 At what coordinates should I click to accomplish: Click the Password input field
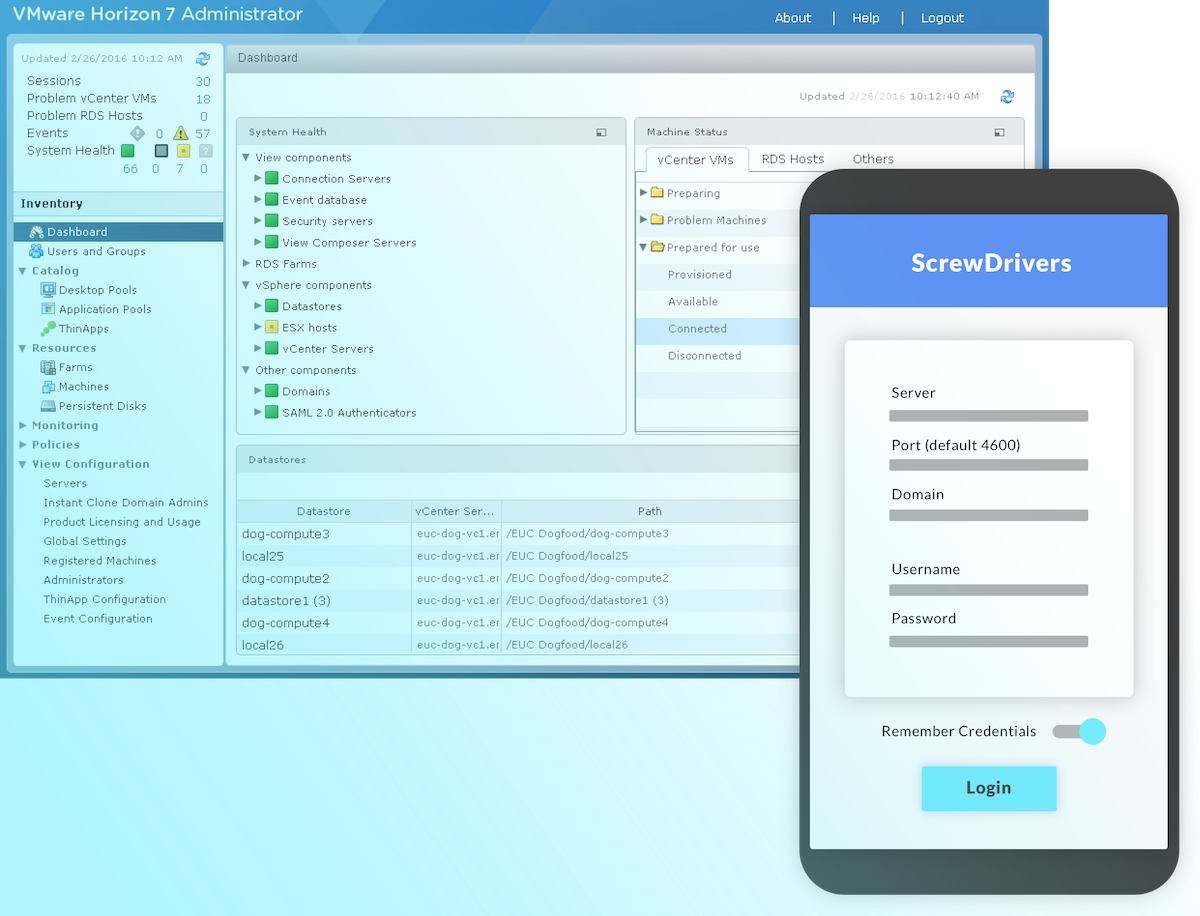tap(989, 641)
